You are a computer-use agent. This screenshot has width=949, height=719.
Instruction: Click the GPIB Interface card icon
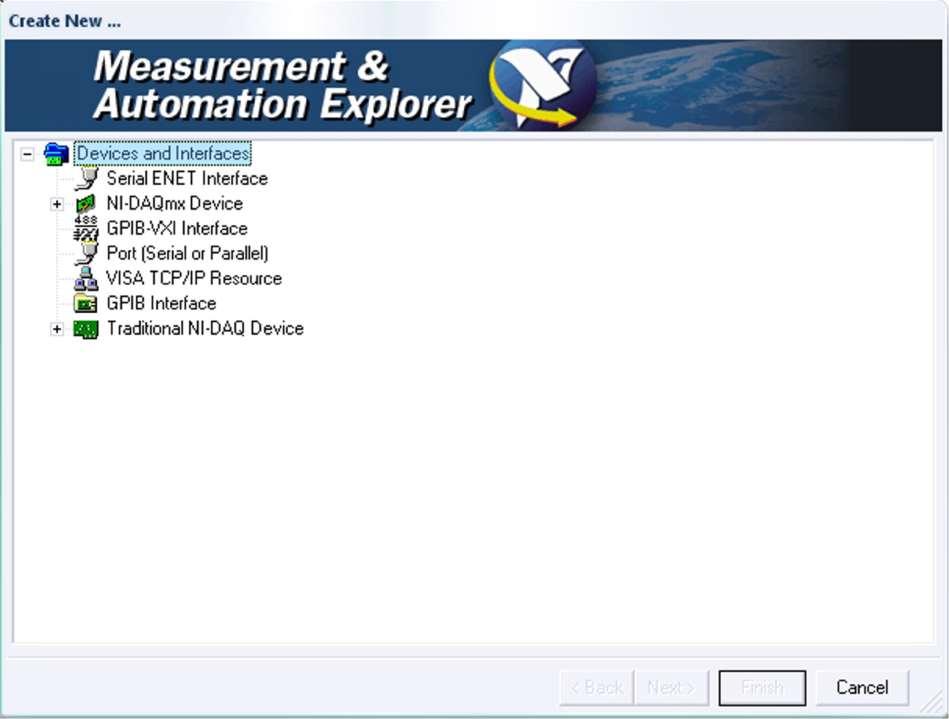pos(85,303)
